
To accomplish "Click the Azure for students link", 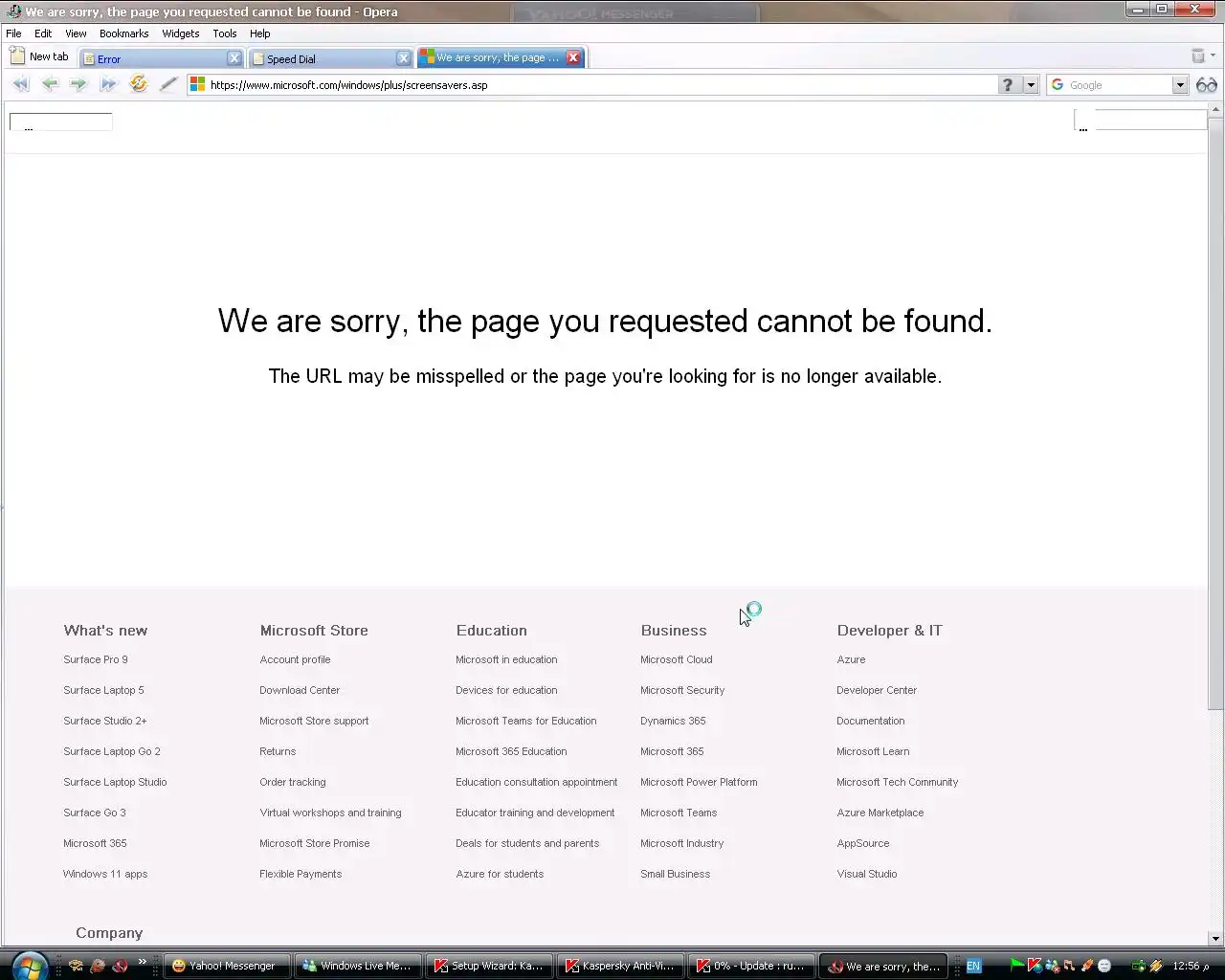I will coord(500,874).
